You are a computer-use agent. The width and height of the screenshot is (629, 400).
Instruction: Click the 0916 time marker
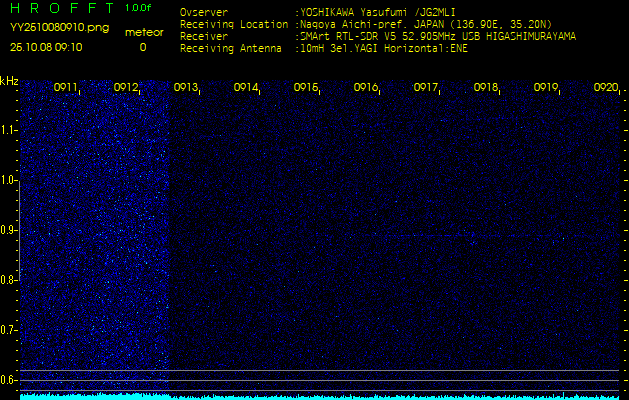point(365,87)
